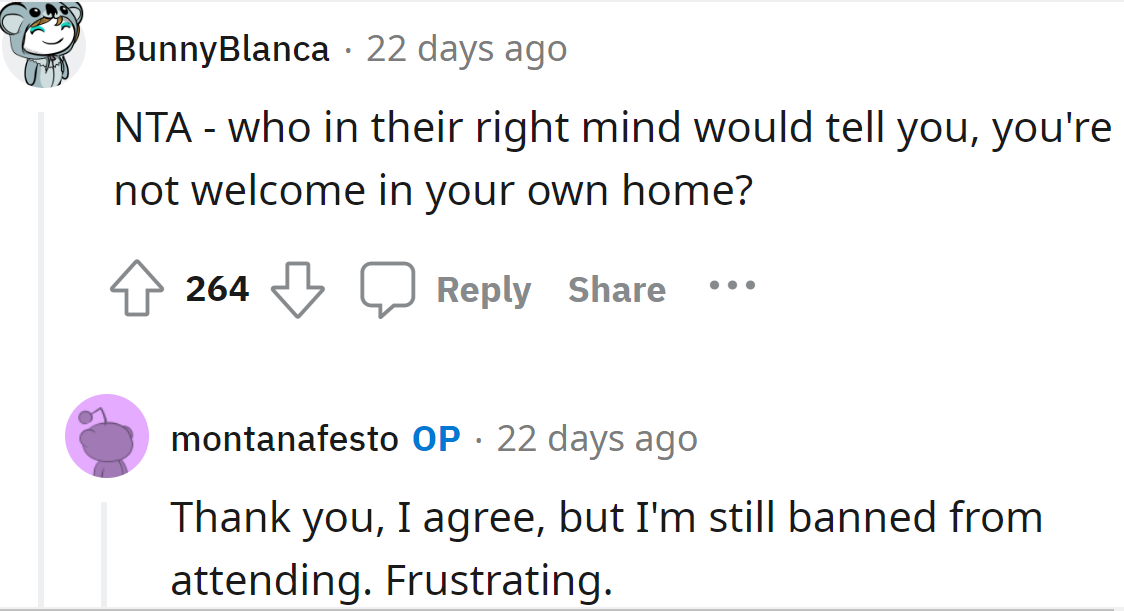
Task: Click montanafesto's purple Snoo avatar
Action: 107,436
